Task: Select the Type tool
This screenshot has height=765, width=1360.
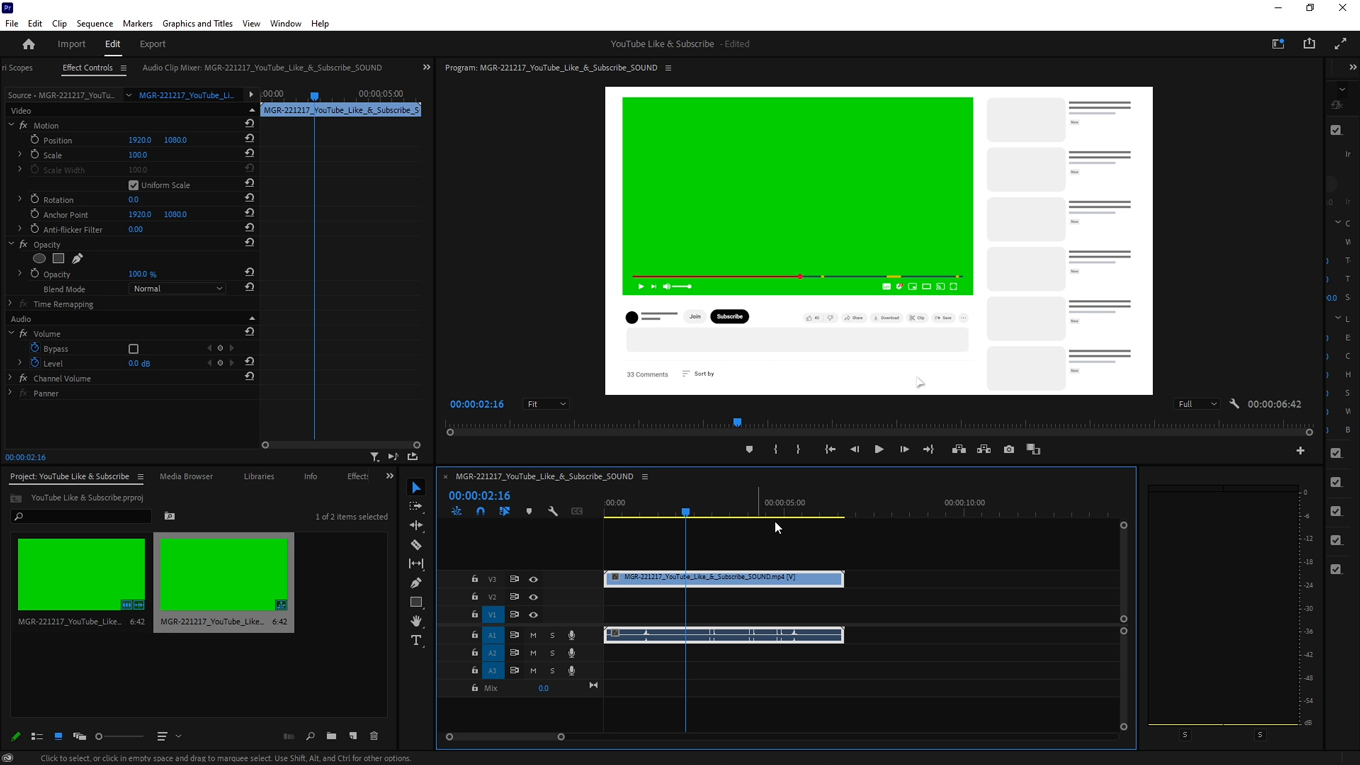Action: point(416,640)
